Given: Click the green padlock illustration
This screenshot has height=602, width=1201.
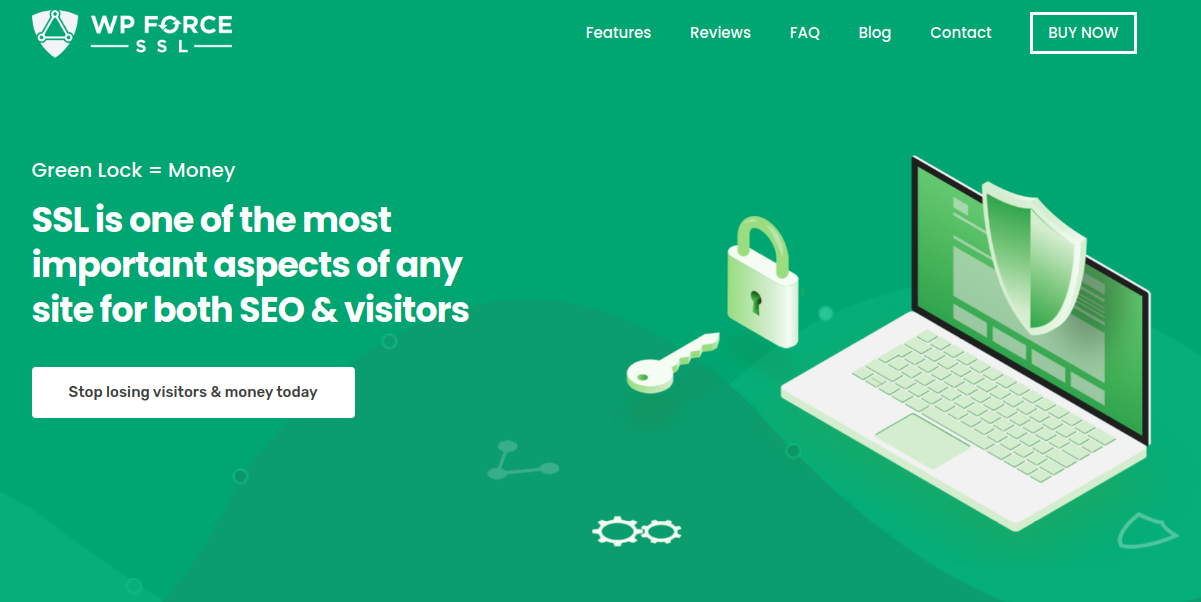Looking at the screenshot, I should (x=761, y=283).
